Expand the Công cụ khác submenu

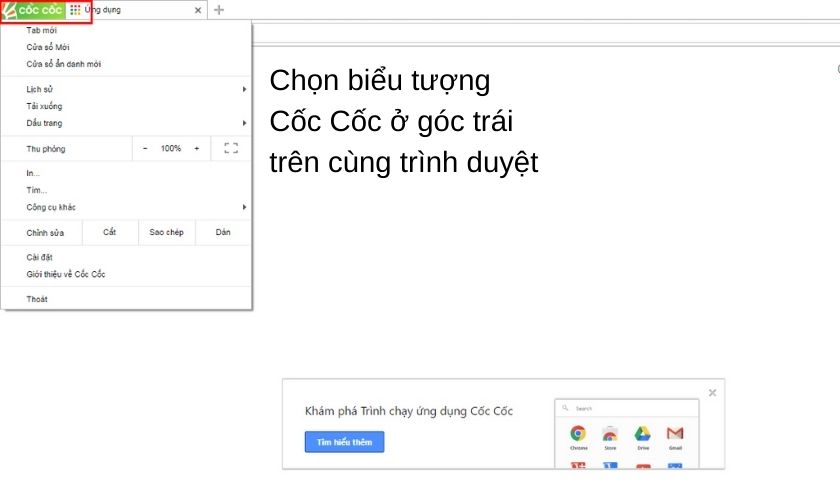point(126,207)
